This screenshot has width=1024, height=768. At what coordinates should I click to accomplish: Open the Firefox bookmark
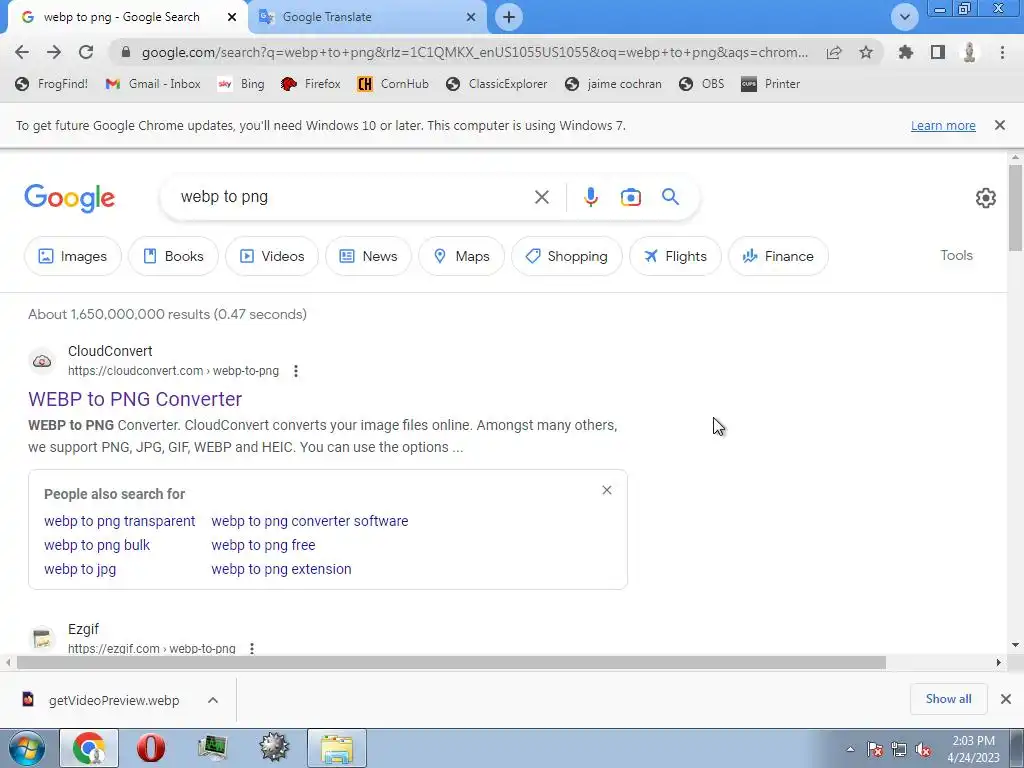click(310, 84)
